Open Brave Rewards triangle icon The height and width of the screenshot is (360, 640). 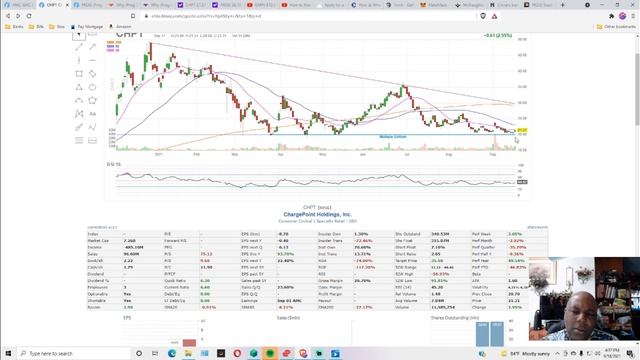(494, 16)
